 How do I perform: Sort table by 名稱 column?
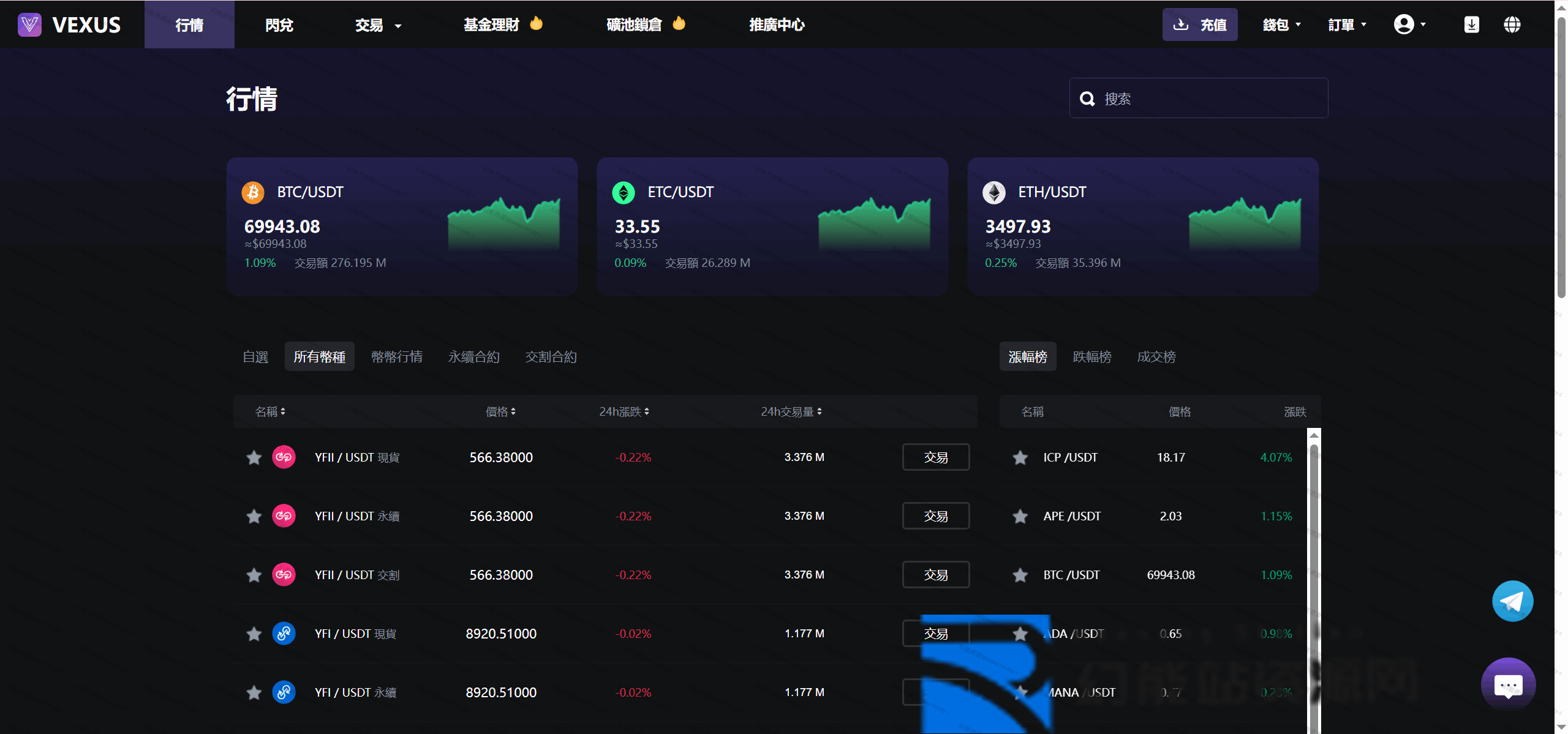[x=270, y=411]
